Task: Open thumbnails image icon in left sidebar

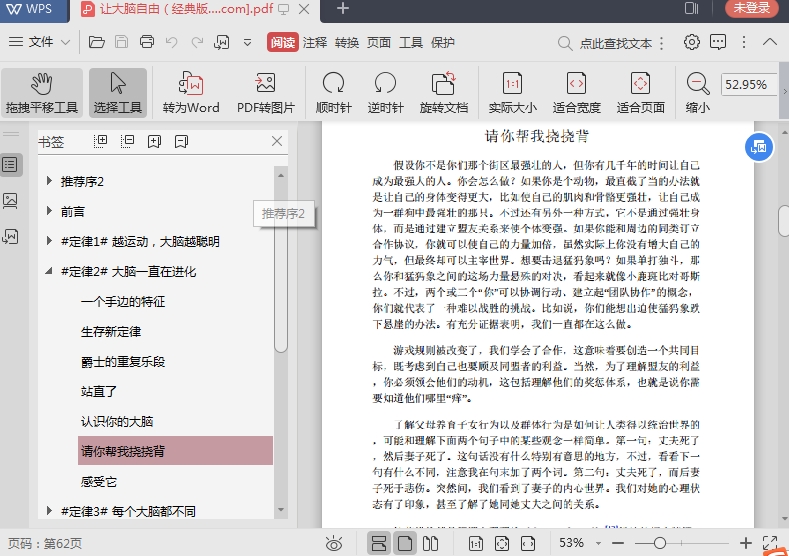Action: pos(11,201)
